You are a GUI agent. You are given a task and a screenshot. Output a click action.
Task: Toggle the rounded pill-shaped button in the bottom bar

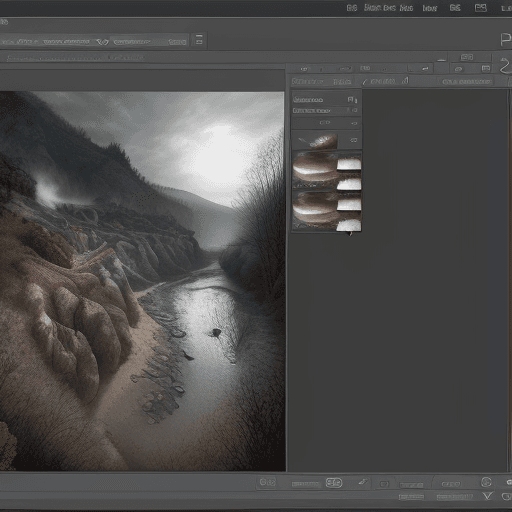click(334, 482)
